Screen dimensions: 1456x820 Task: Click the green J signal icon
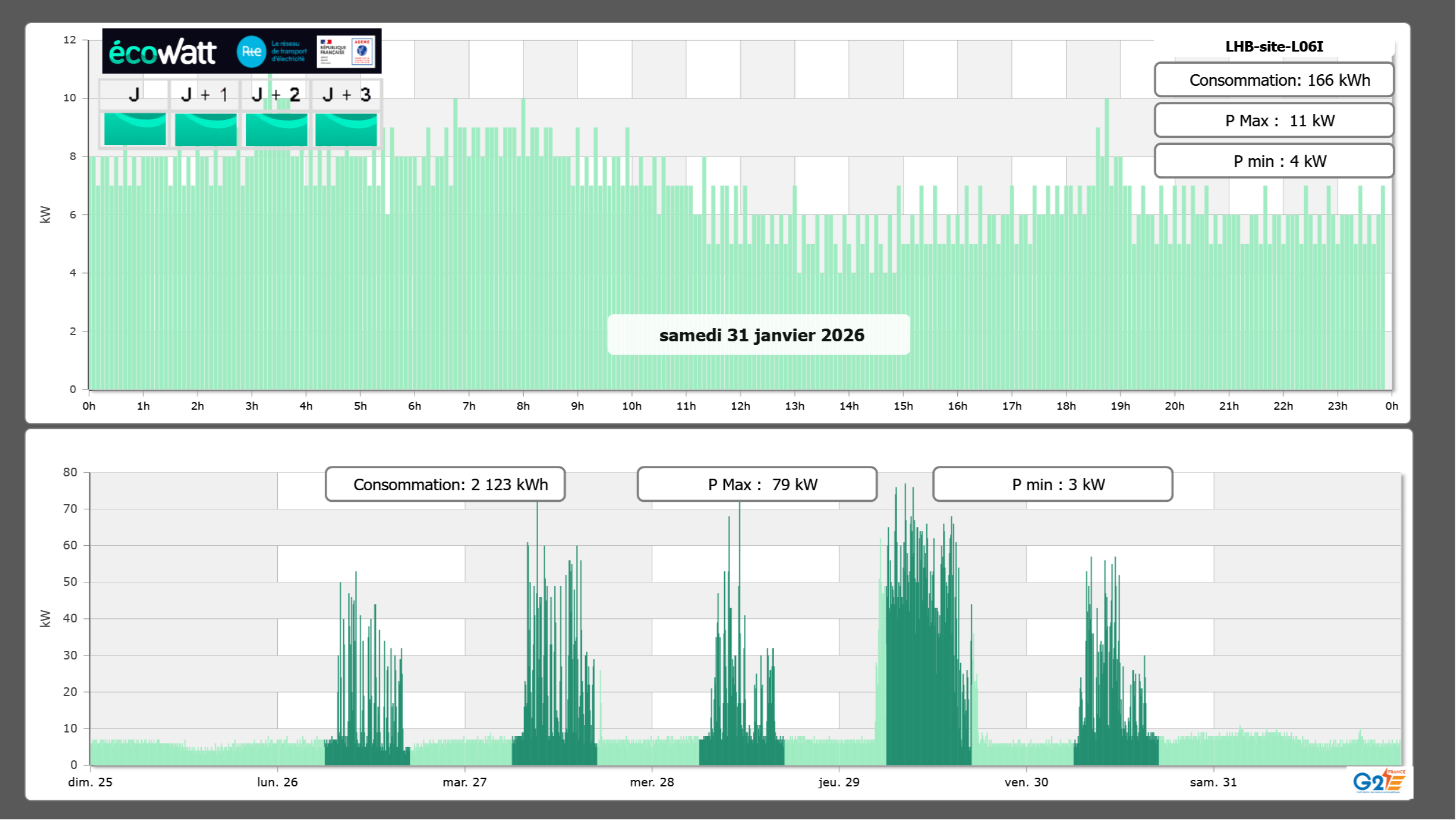pos(135,129)
